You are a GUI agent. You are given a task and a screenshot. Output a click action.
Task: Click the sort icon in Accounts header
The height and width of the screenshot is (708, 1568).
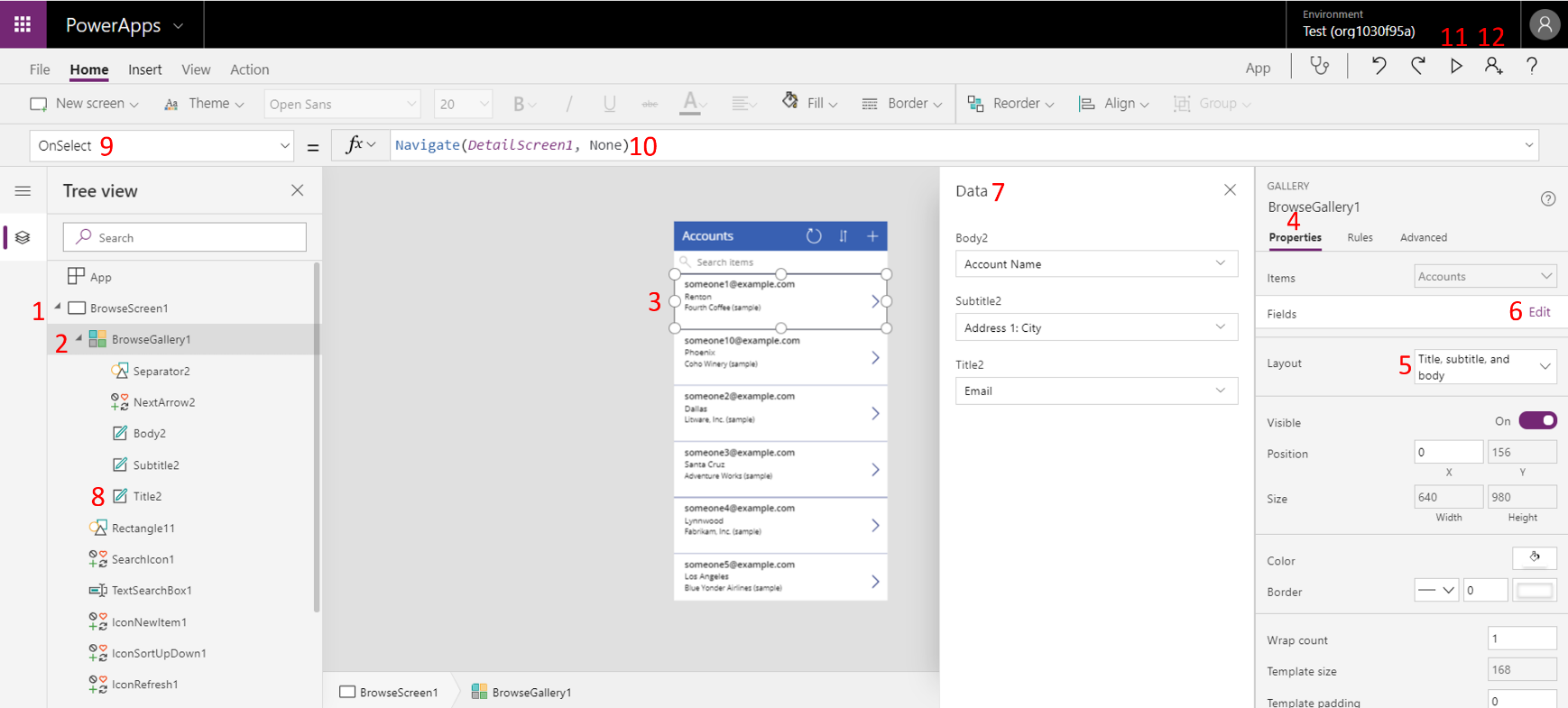[844, 236]
